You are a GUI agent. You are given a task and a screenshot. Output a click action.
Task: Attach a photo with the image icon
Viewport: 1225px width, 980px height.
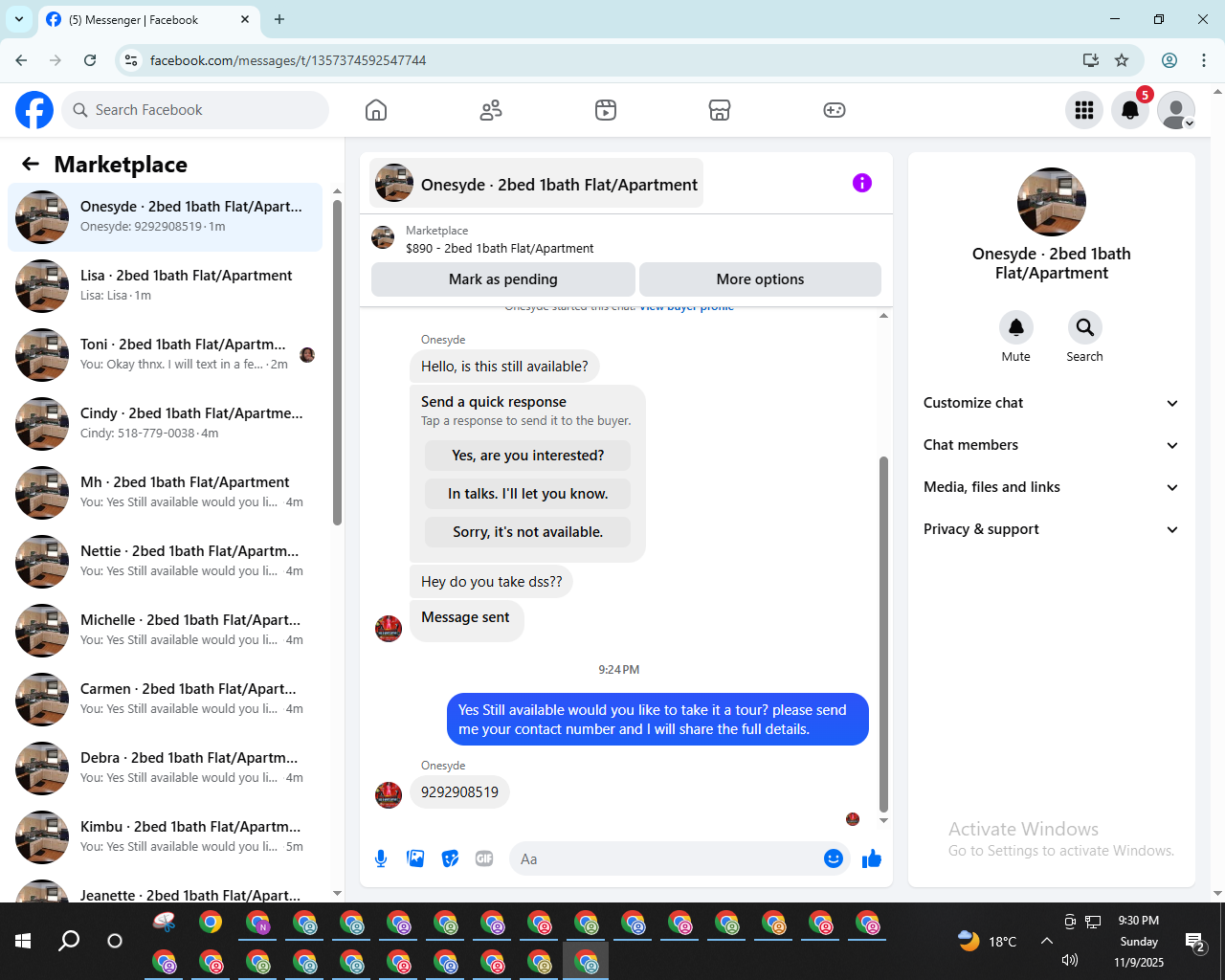point(415,858)
